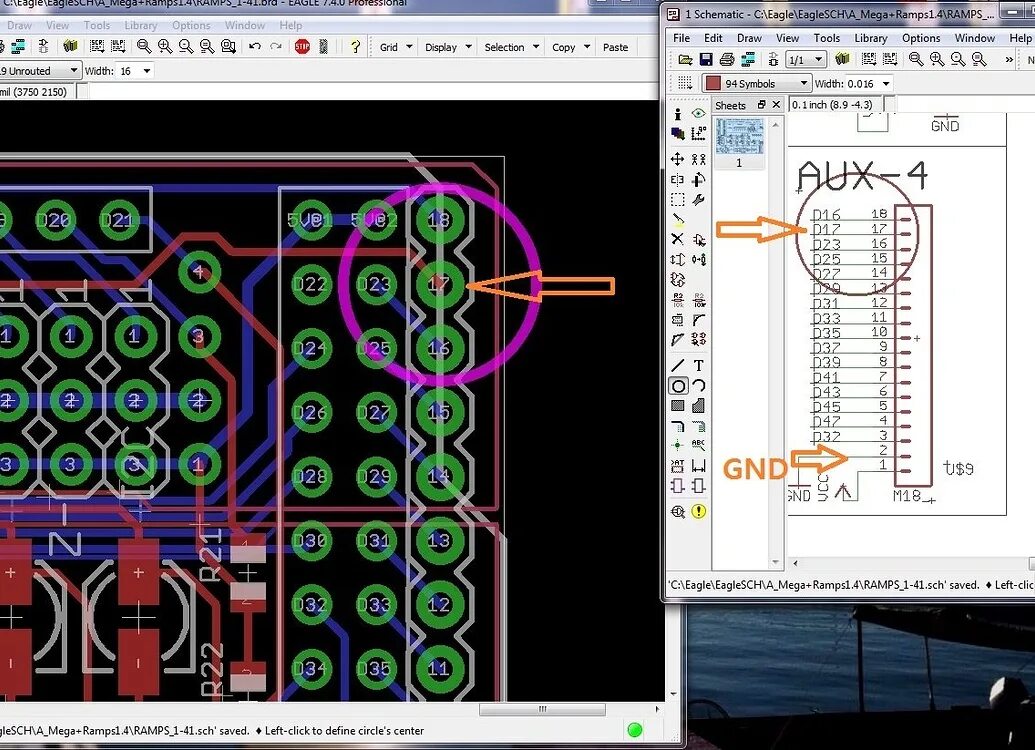Open the Draw menu in Schematic window
This screenshot has height=750, width=1035.
(x=749, y=38)
